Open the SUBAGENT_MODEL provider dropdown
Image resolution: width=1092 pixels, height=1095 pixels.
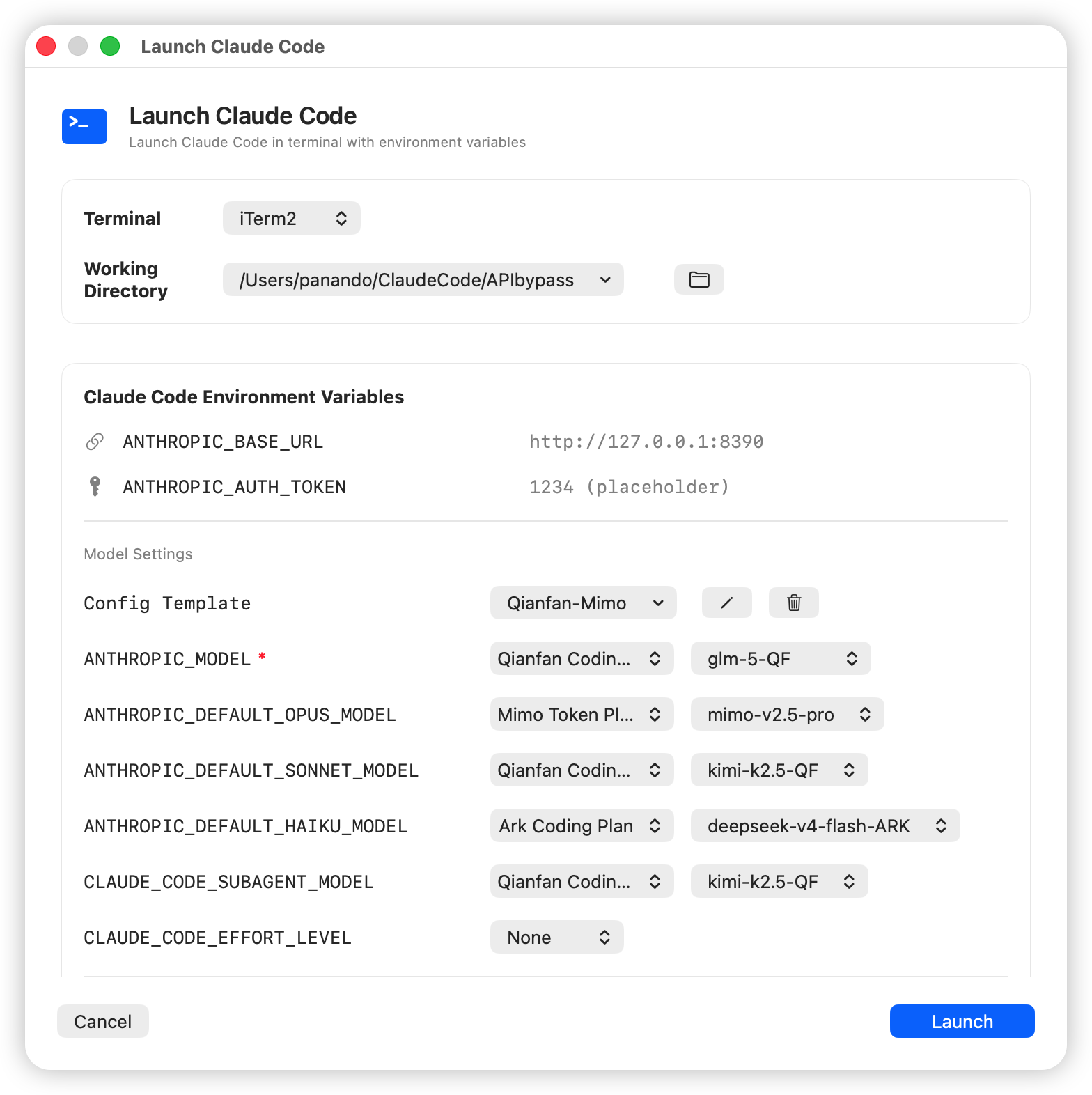[x=582, y=881]
